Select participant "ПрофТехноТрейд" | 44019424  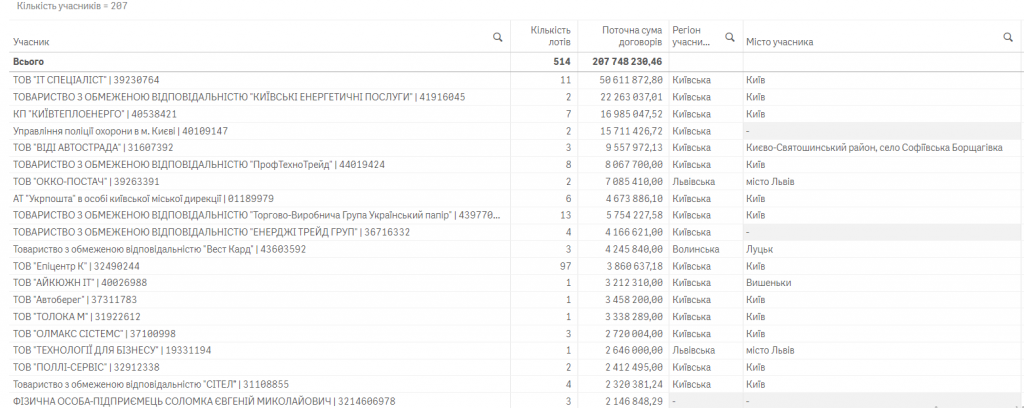click(199, 165)
